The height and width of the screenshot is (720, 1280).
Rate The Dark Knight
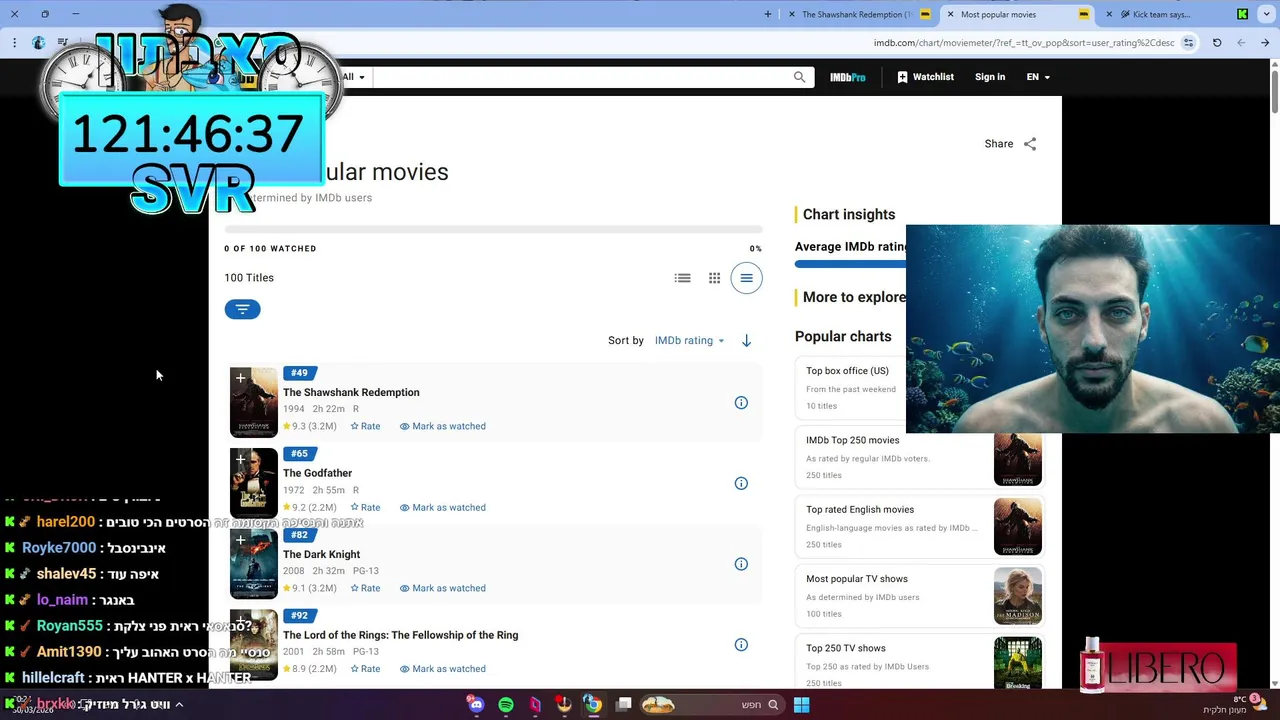coord(365,588)
